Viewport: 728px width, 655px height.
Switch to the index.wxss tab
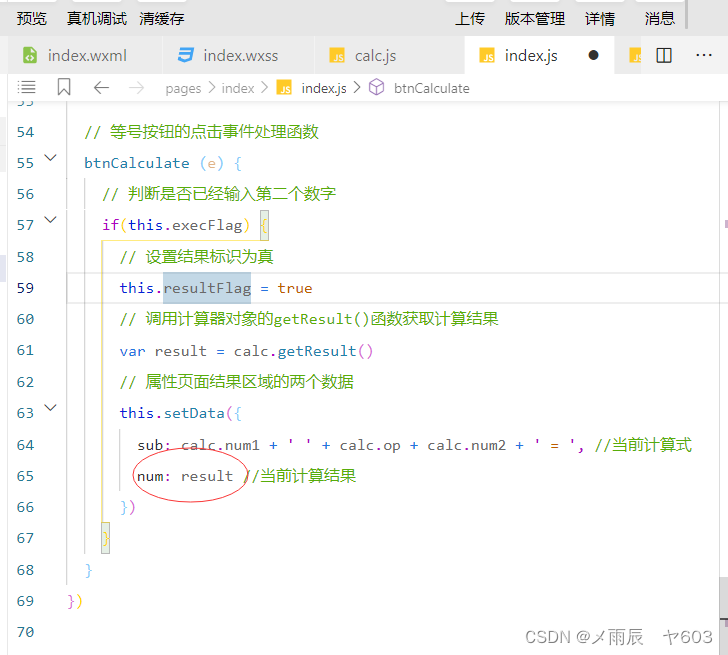point(239,56)
